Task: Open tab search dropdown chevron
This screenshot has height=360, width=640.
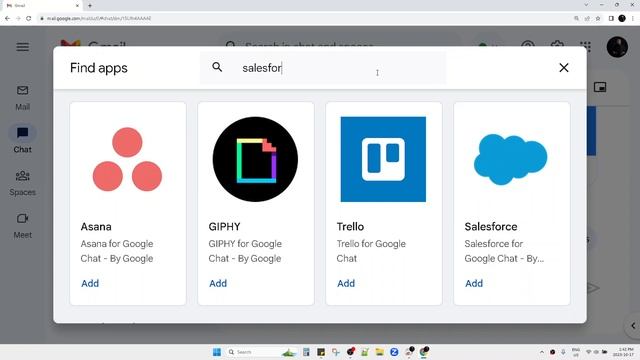Action: [x=586, y=5]
